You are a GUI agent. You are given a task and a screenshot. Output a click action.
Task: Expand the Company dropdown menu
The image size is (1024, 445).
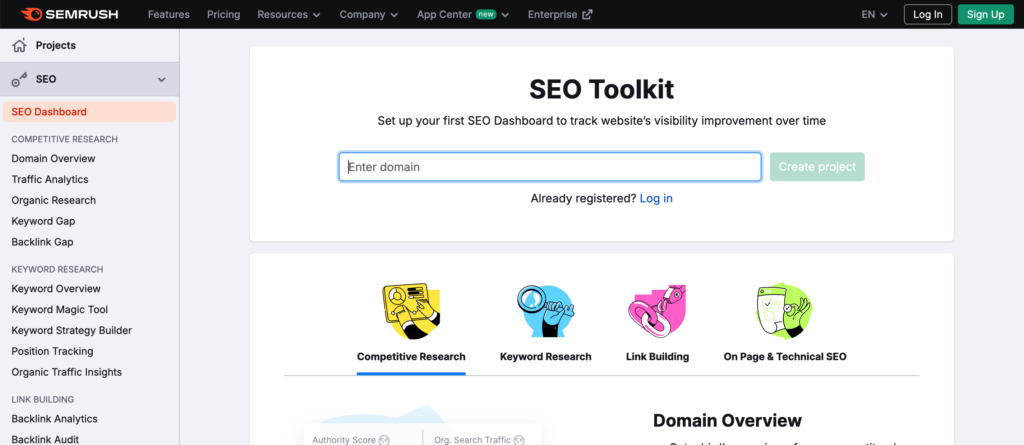368,14
